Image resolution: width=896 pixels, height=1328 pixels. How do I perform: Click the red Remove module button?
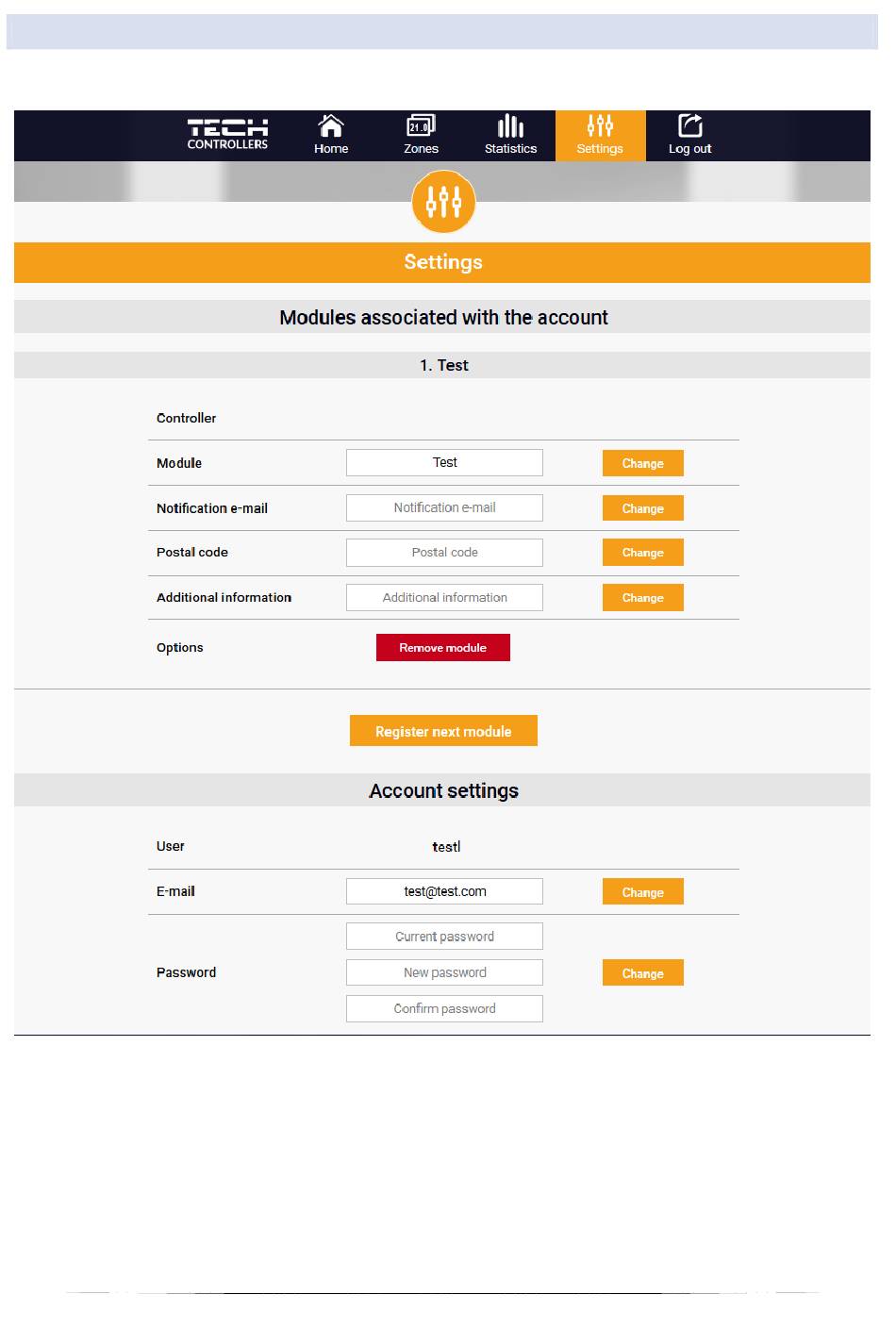[x=443, y=648]
